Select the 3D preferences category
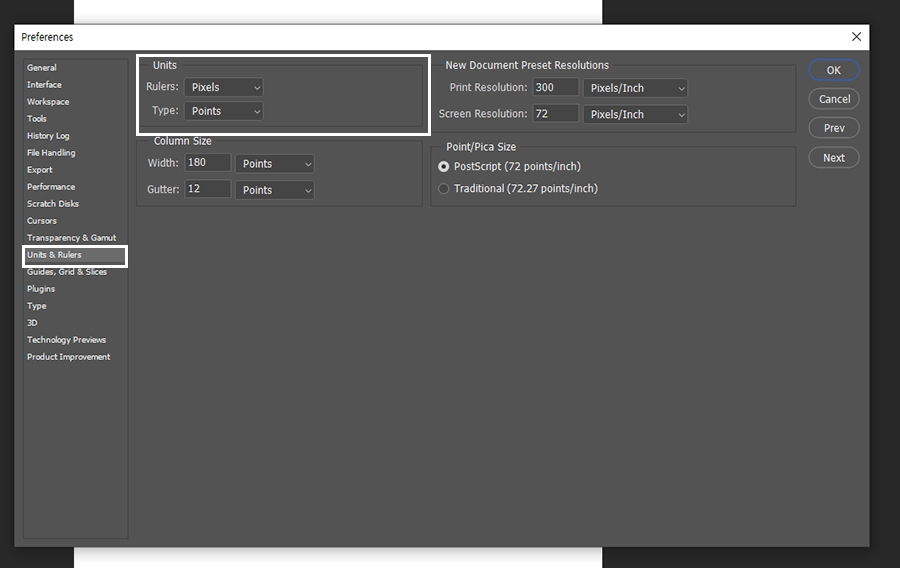 coord(32,323)
